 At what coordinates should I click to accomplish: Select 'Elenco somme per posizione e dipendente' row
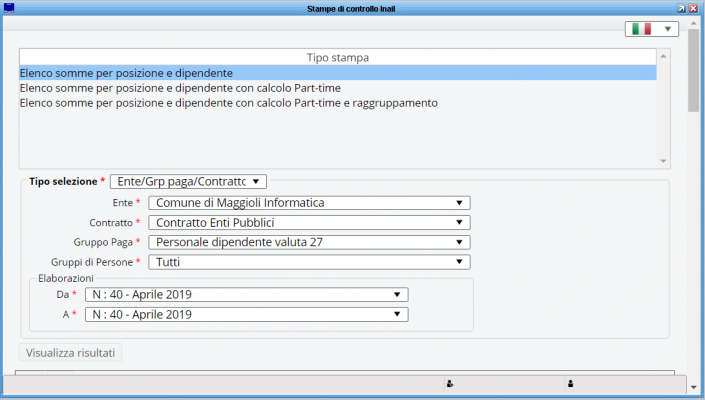click(x=338, y=73)
